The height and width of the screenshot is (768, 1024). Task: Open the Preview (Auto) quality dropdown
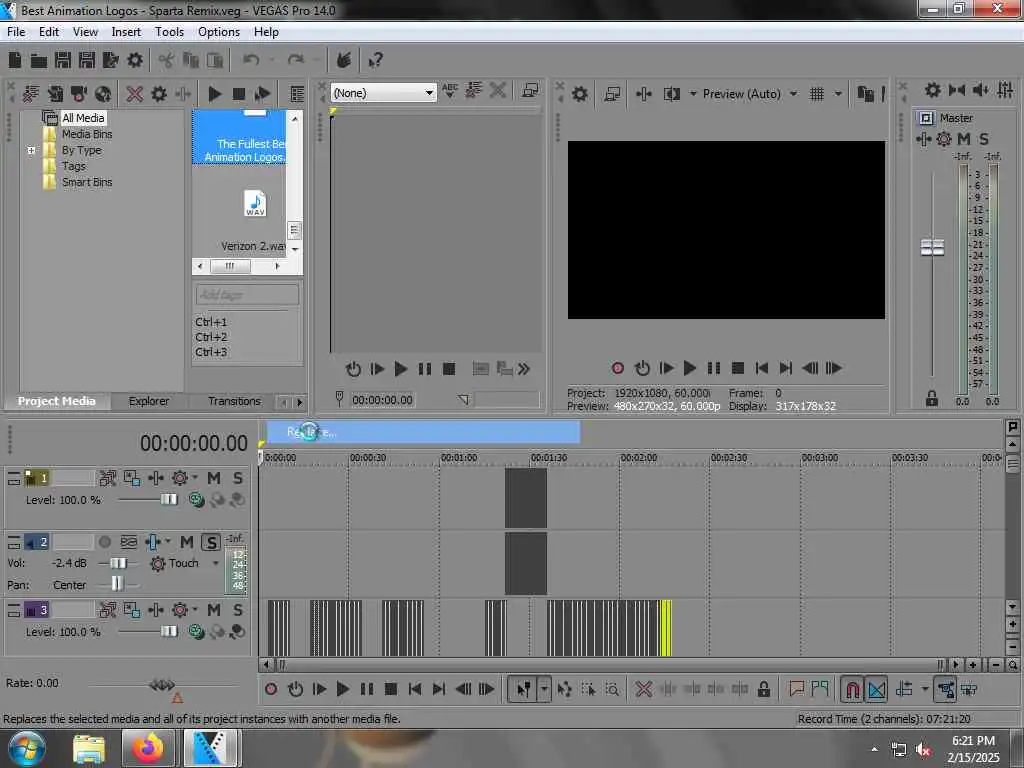coord(793,94)
